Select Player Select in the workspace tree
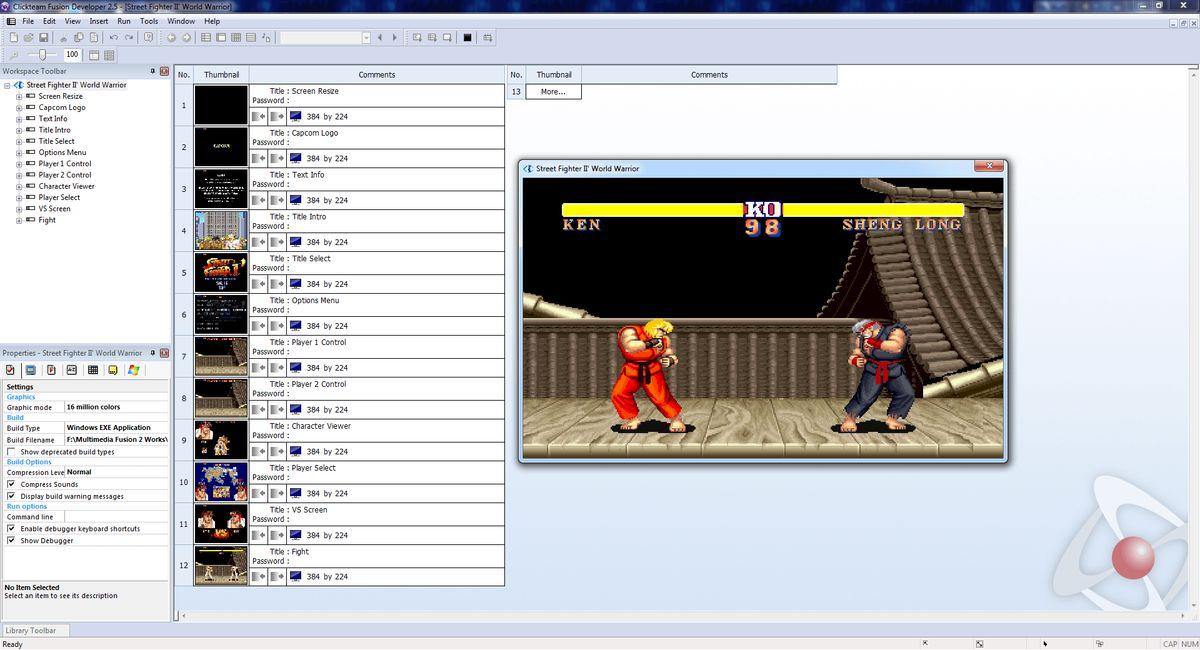 [59, 197]
